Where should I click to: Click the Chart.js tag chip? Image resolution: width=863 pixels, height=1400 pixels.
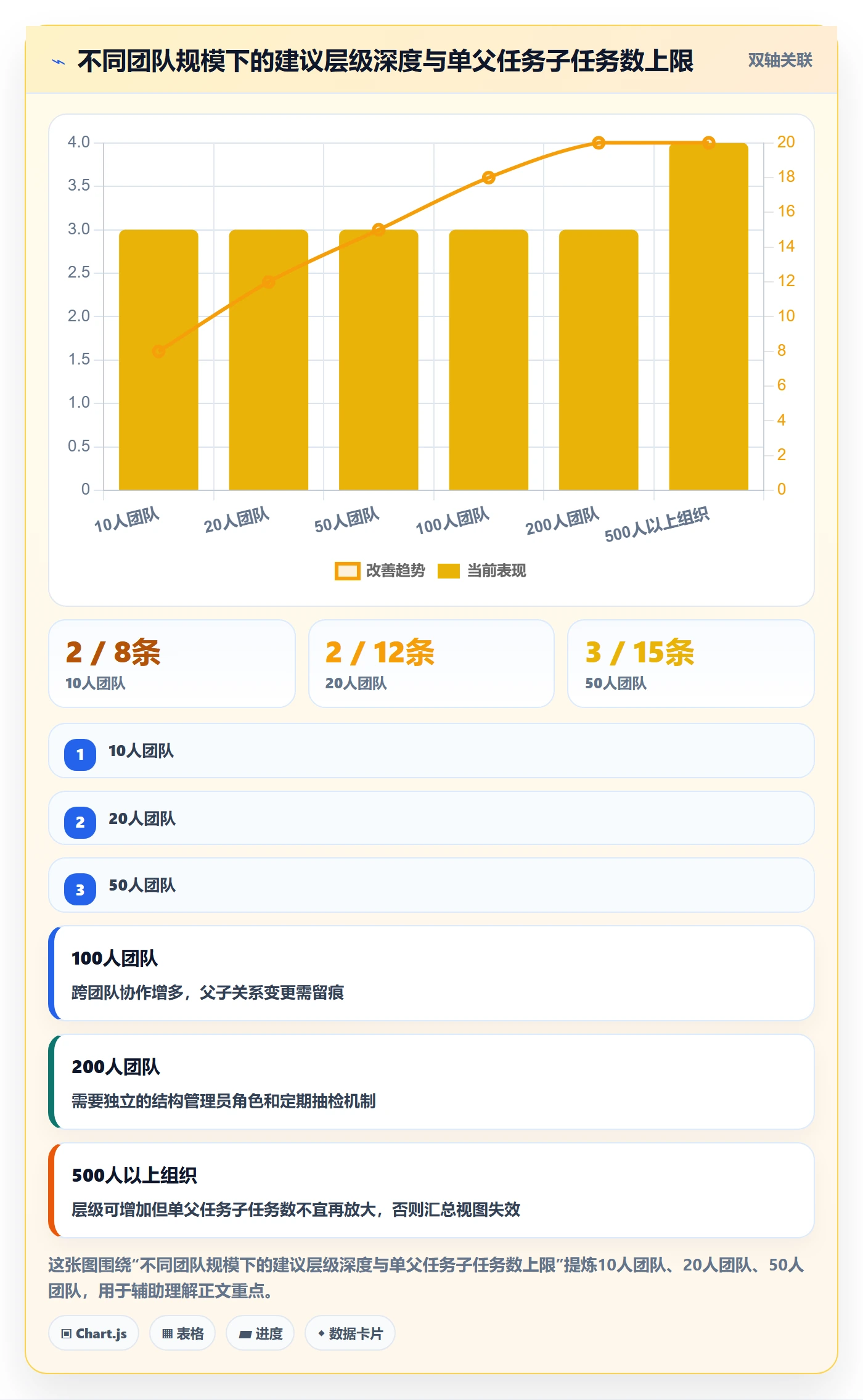(x=94, y=1333)
